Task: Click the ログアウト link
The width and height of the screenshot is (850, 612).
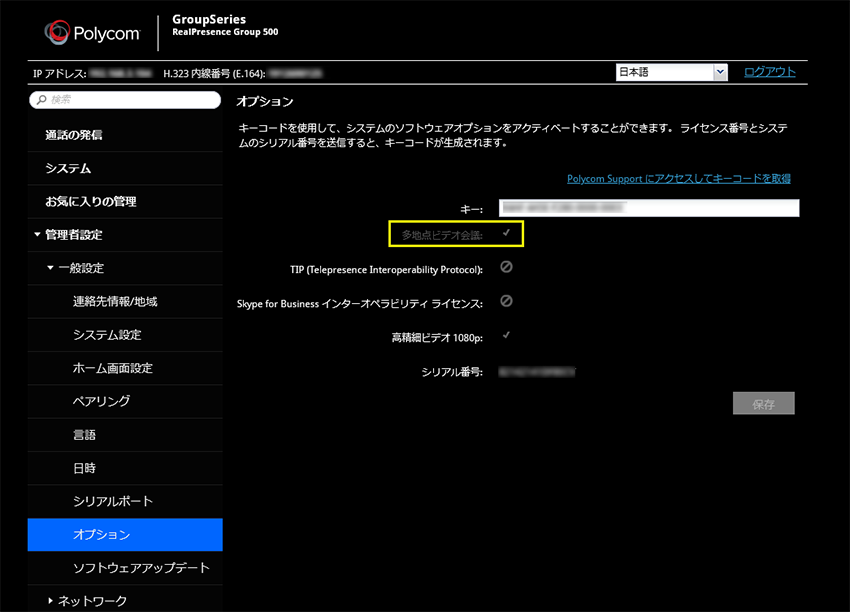Action: (x=769, y=72)
